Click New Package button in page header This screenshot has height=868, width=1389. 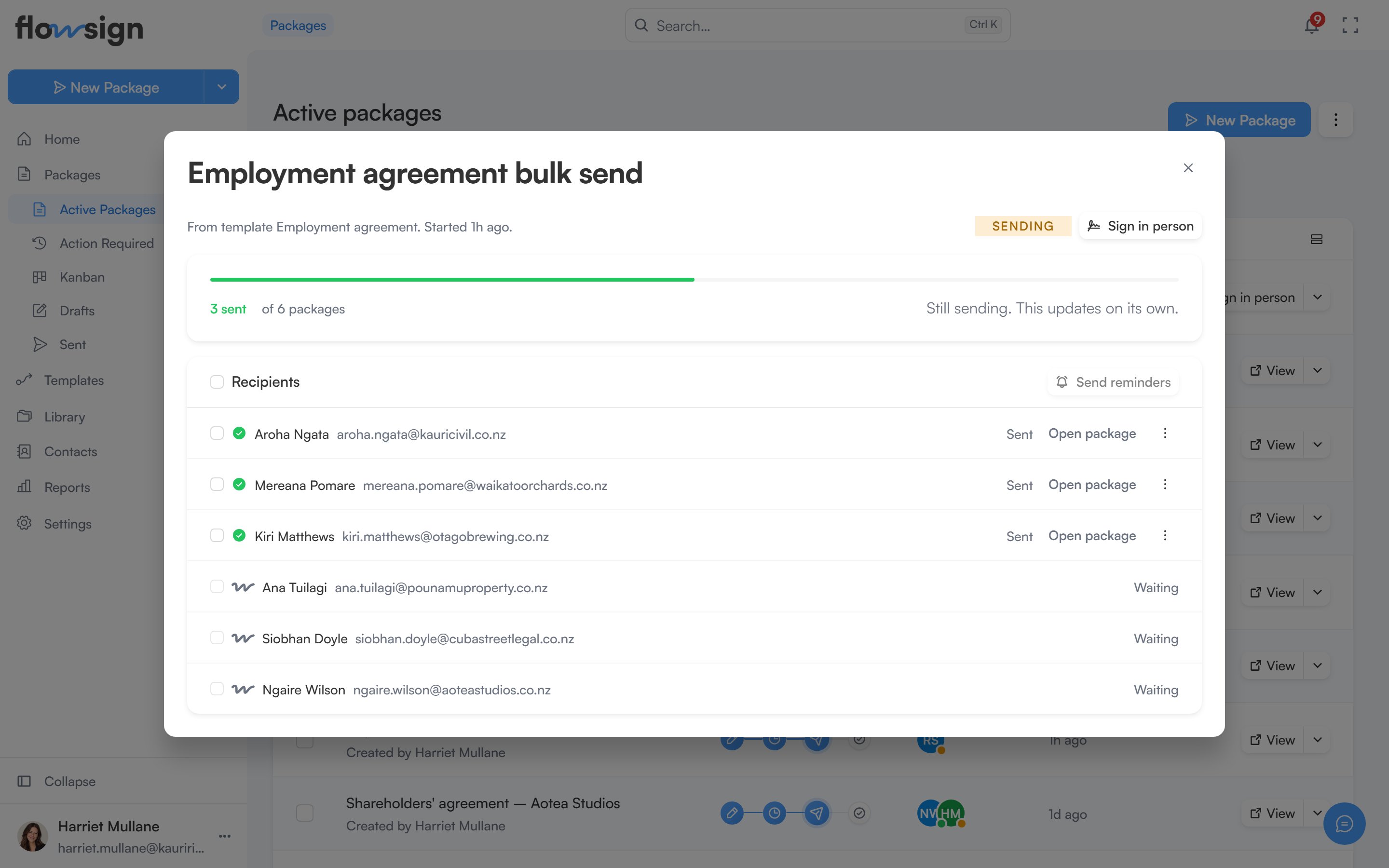pyautogui.click(x=1239, y=120)
